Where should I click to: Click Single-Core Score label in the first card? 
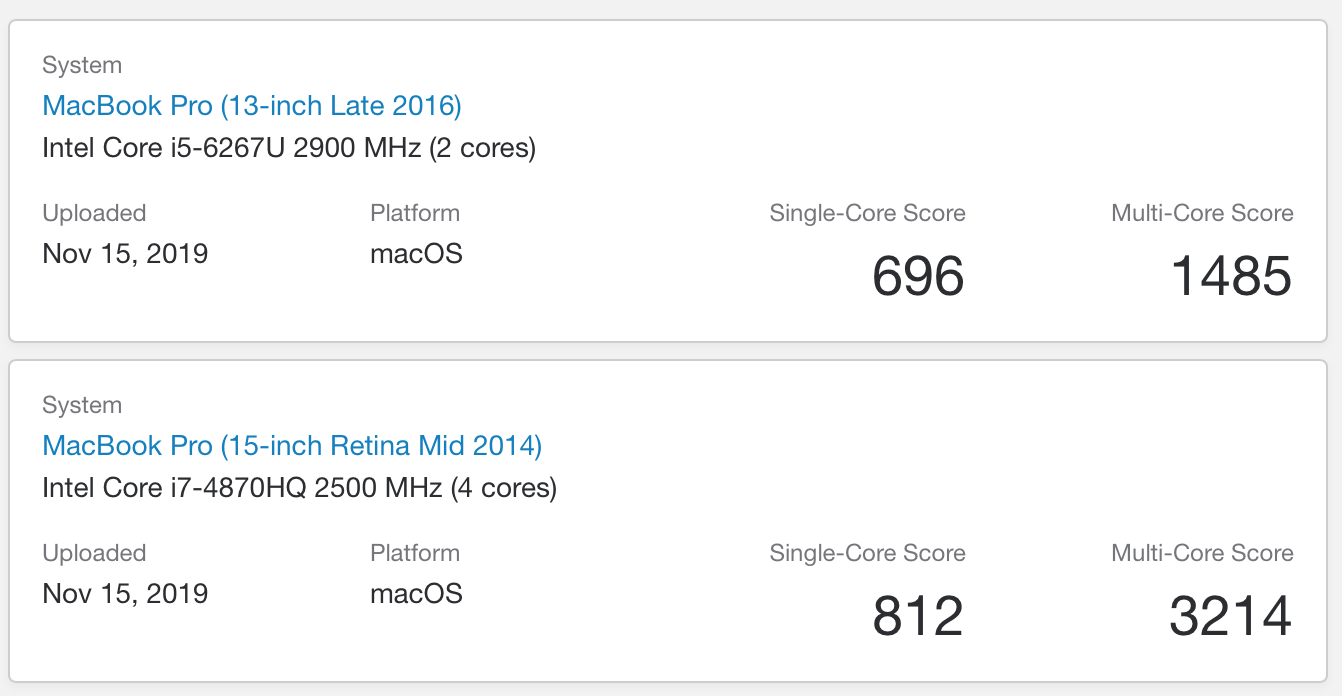click(867, 214)
